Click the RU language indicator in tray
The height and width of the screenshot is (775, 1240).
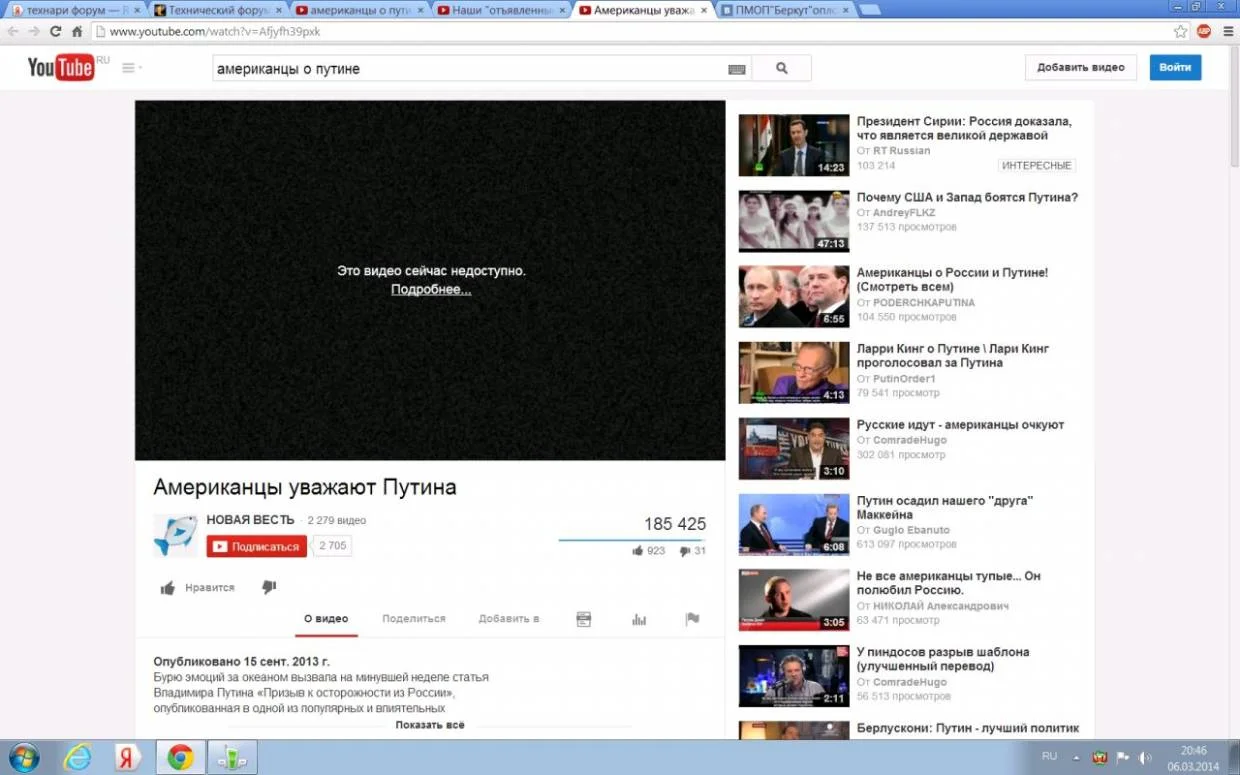(x=1049, y=757)
